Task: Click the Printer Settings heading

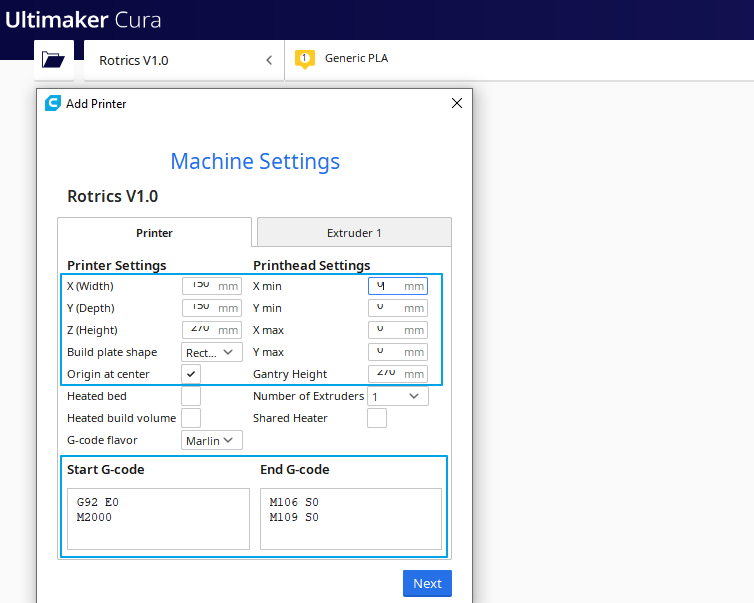Action: click(x=117, y=265)
